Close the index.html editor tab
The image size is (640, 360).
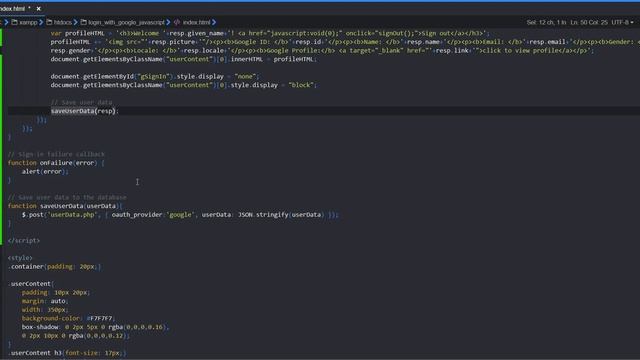point(38,9)
